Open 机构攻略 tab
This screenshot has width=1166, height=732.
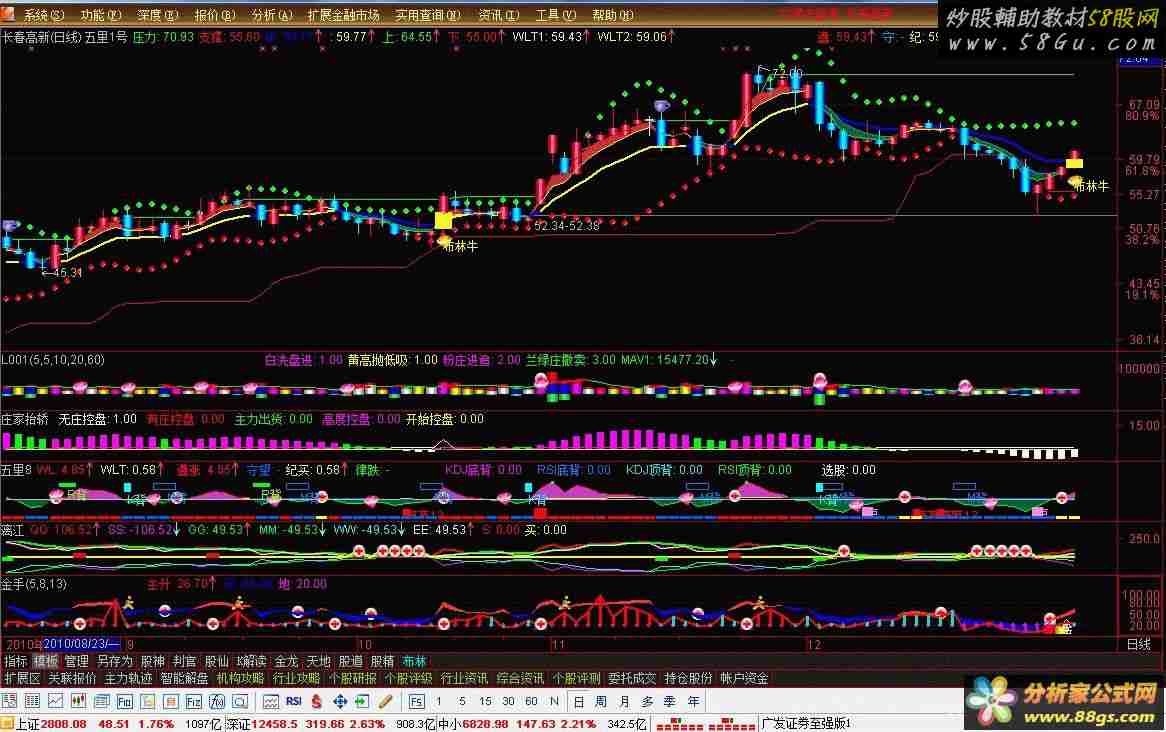point(239,678)
